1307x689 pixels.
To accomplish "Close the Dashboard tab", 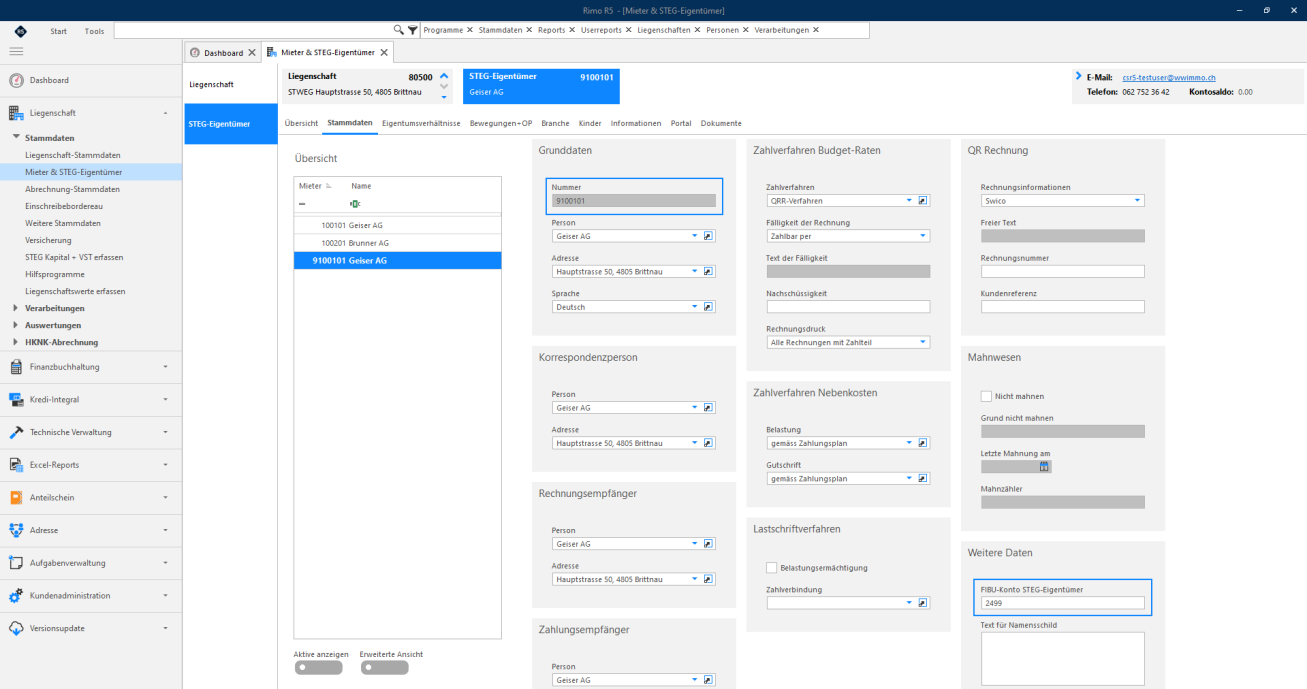I will tap(252, 52).
